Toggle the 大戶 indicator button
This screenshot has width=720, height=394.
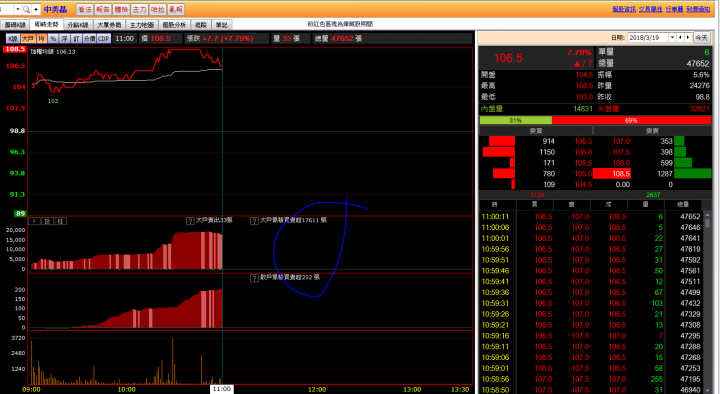point(28,39)
